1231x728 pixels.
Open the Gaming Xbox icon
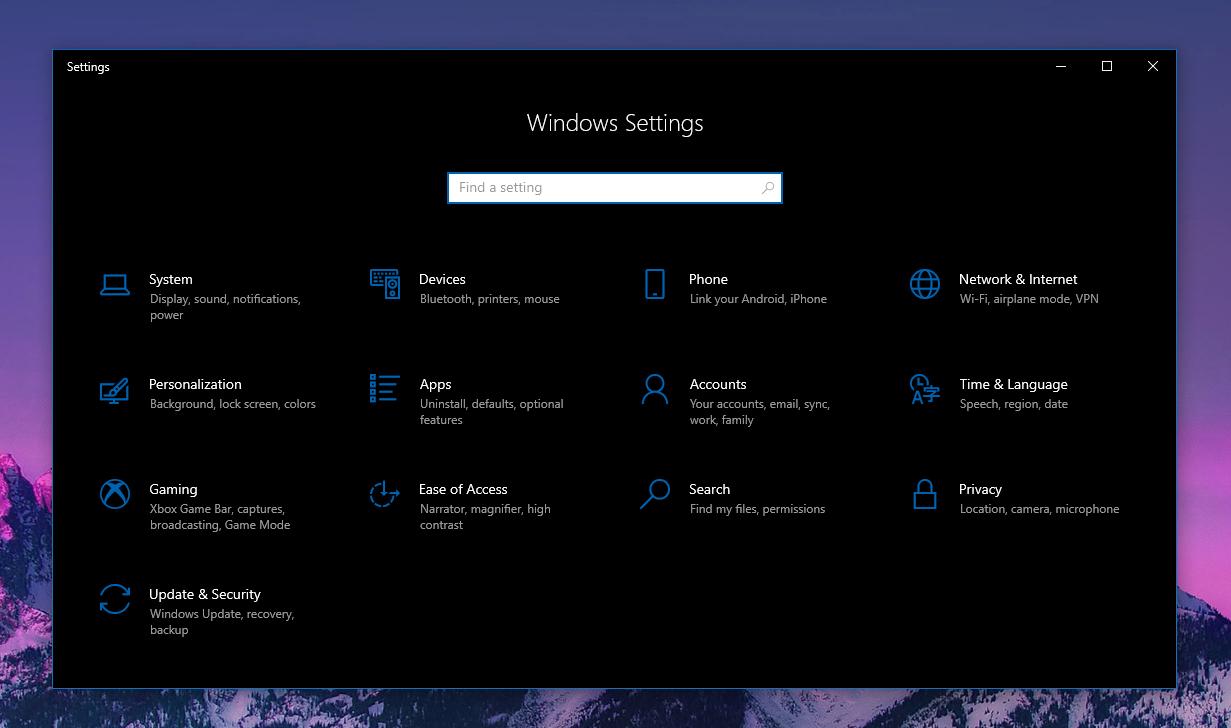(115, 494)
